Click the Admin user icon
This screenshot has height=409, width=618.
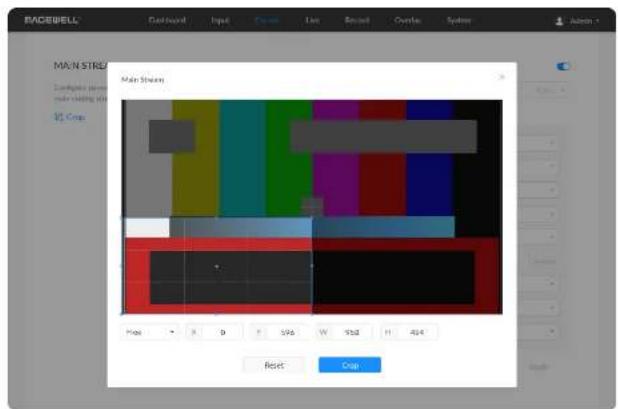point(559,21)
